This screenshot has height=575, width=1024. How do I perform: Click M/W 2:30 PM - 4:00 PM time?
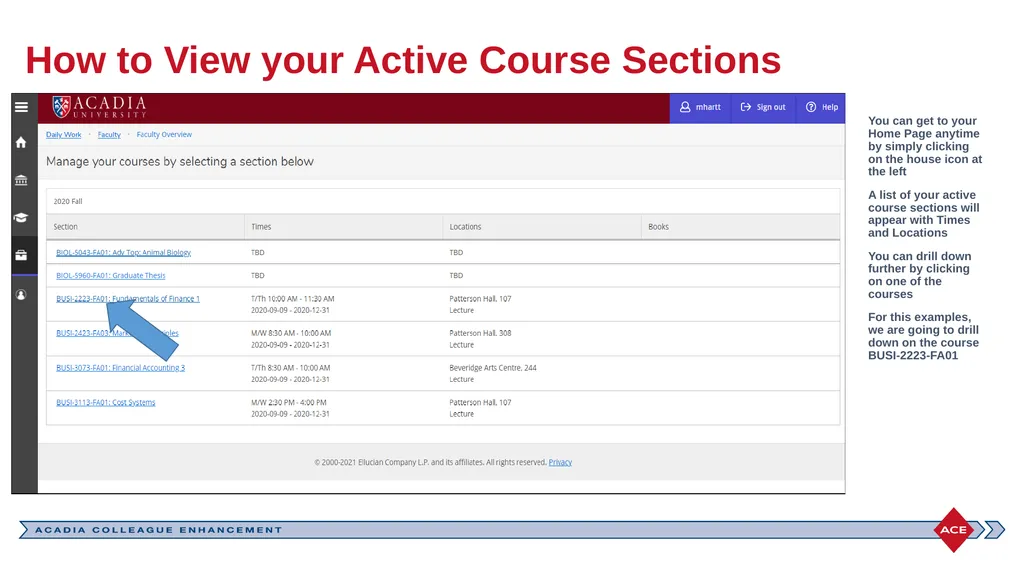(x=289, y=402)
